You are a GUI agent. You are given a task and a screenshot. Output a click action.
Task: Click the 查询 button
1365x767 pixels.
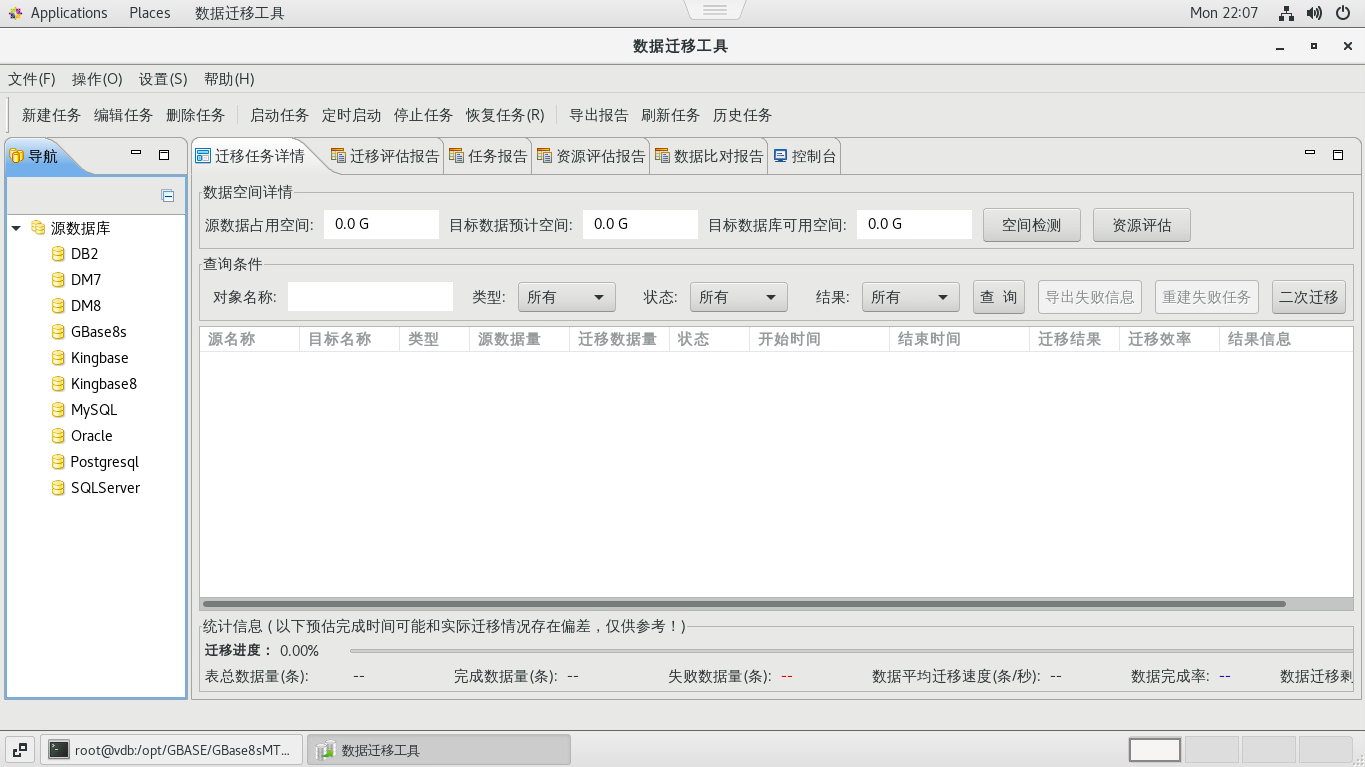999,297
